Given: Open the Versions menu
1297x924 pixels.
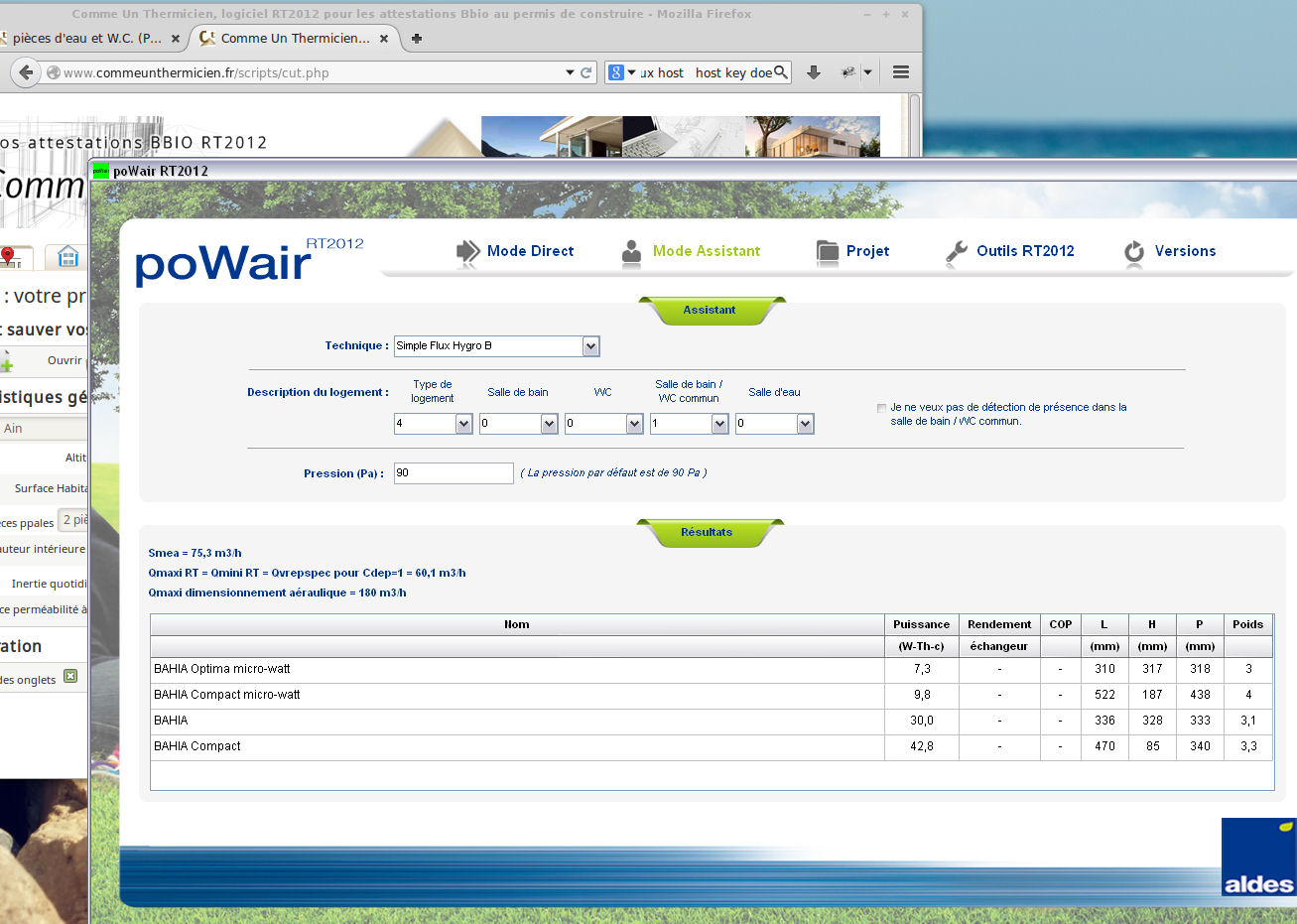Looking at the screenshot, I should 1185,251.
